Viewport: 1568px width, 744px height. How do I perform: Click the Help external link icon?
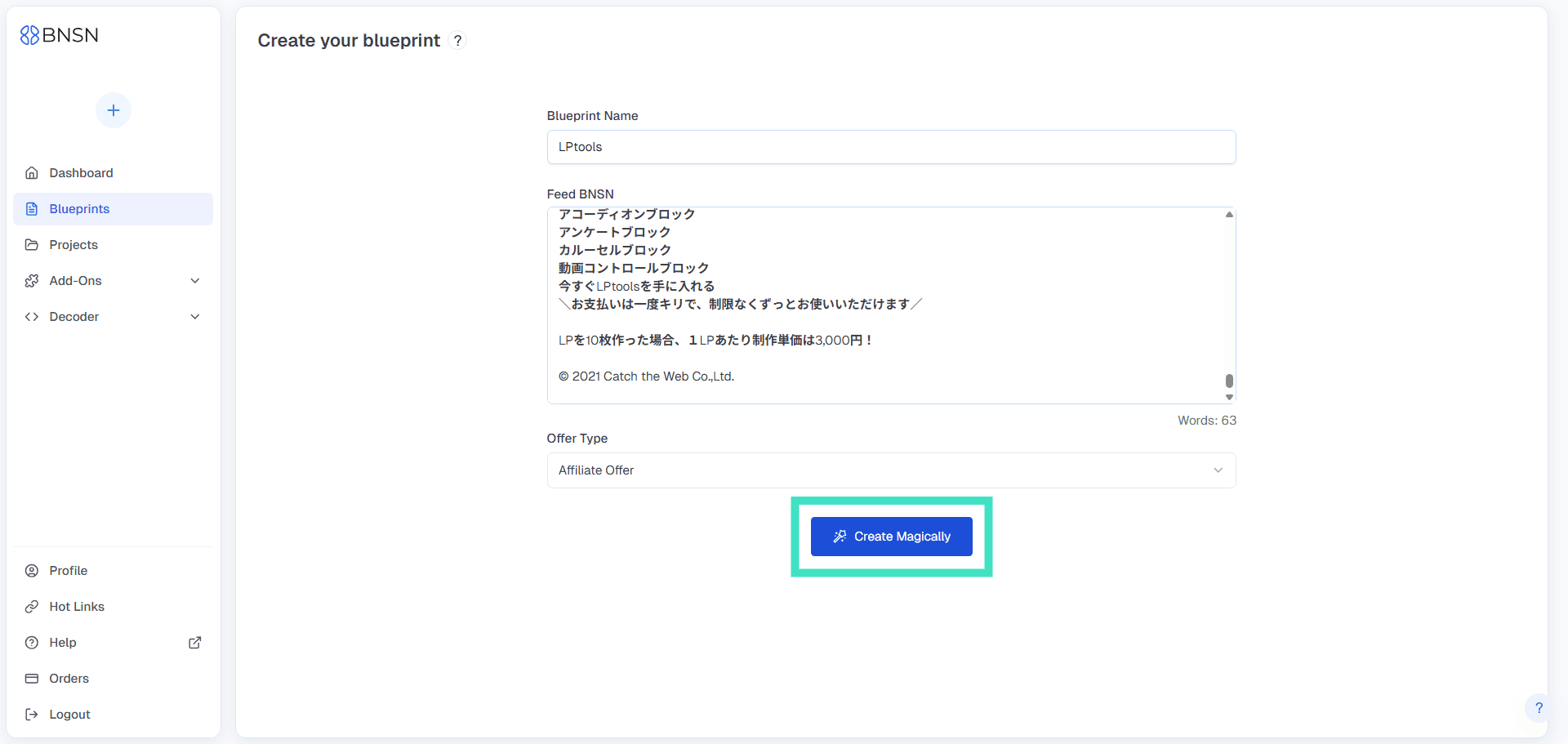195,643
